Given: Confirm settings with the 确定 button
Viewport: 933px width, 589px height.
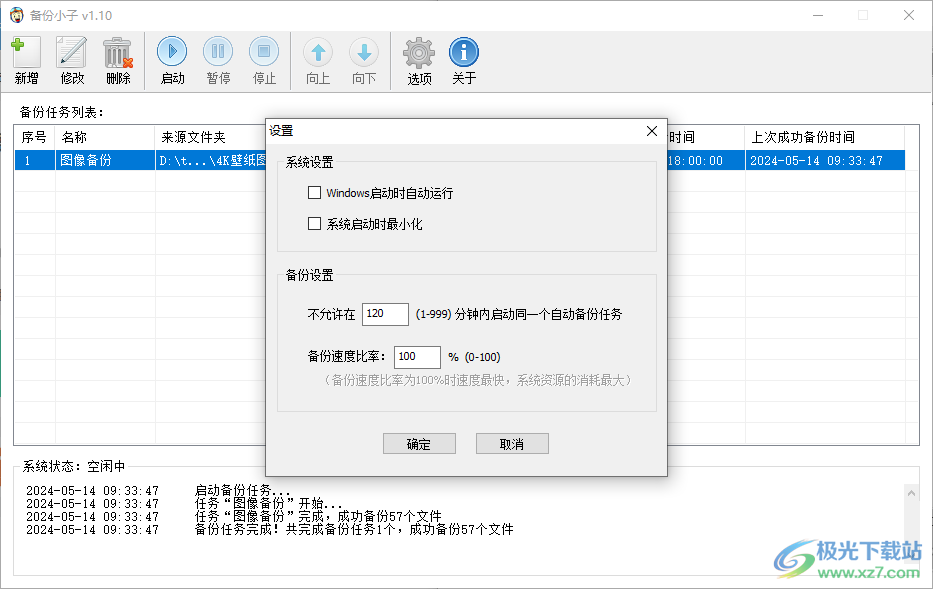Looking at the screenshot, I should 419,443.
